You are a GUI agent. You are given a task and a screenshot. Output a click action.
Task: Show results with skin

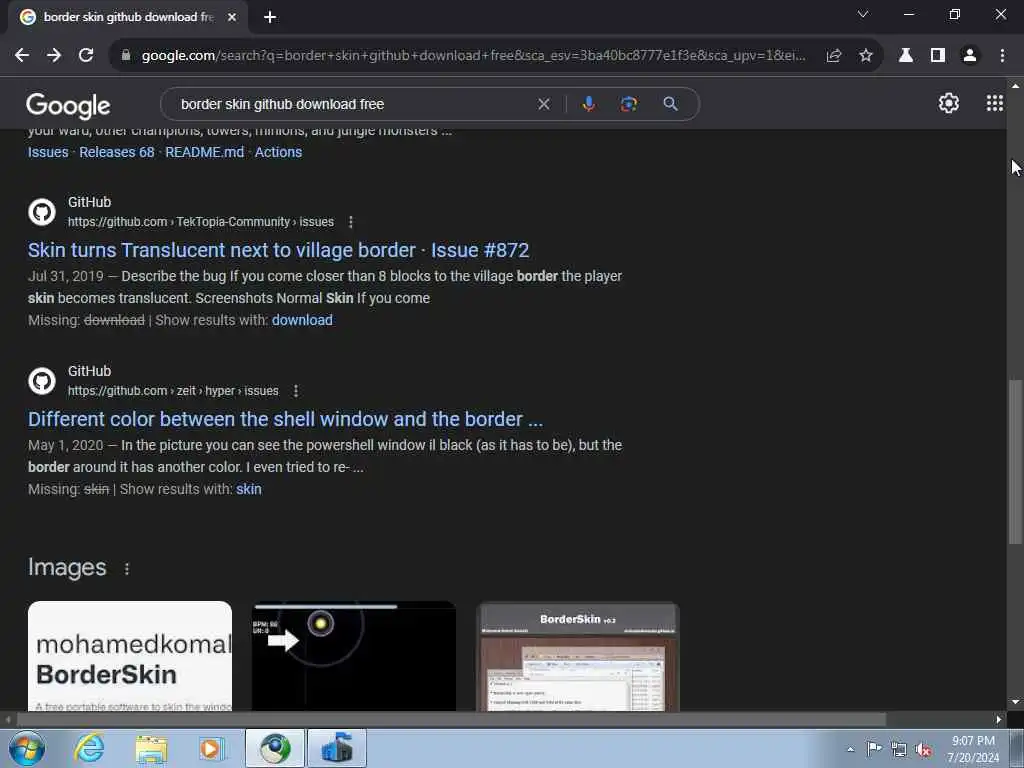click(249, 489)
